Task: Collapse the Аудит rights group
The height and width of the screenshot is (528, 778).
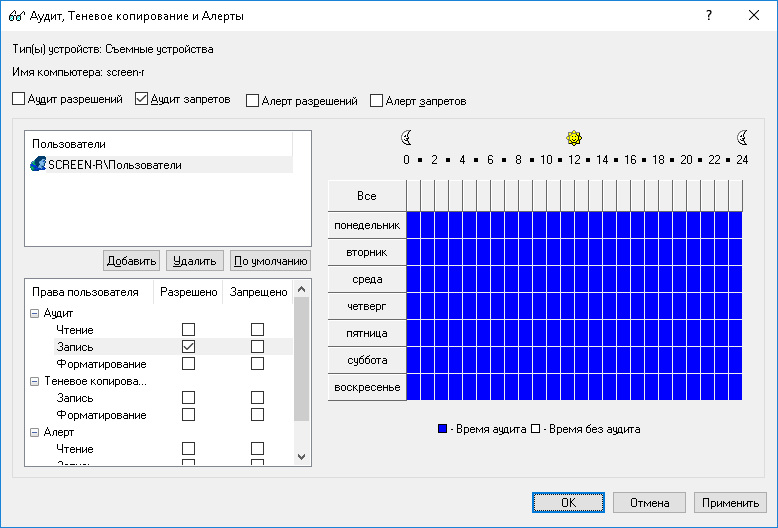Action: click(35, 313)
